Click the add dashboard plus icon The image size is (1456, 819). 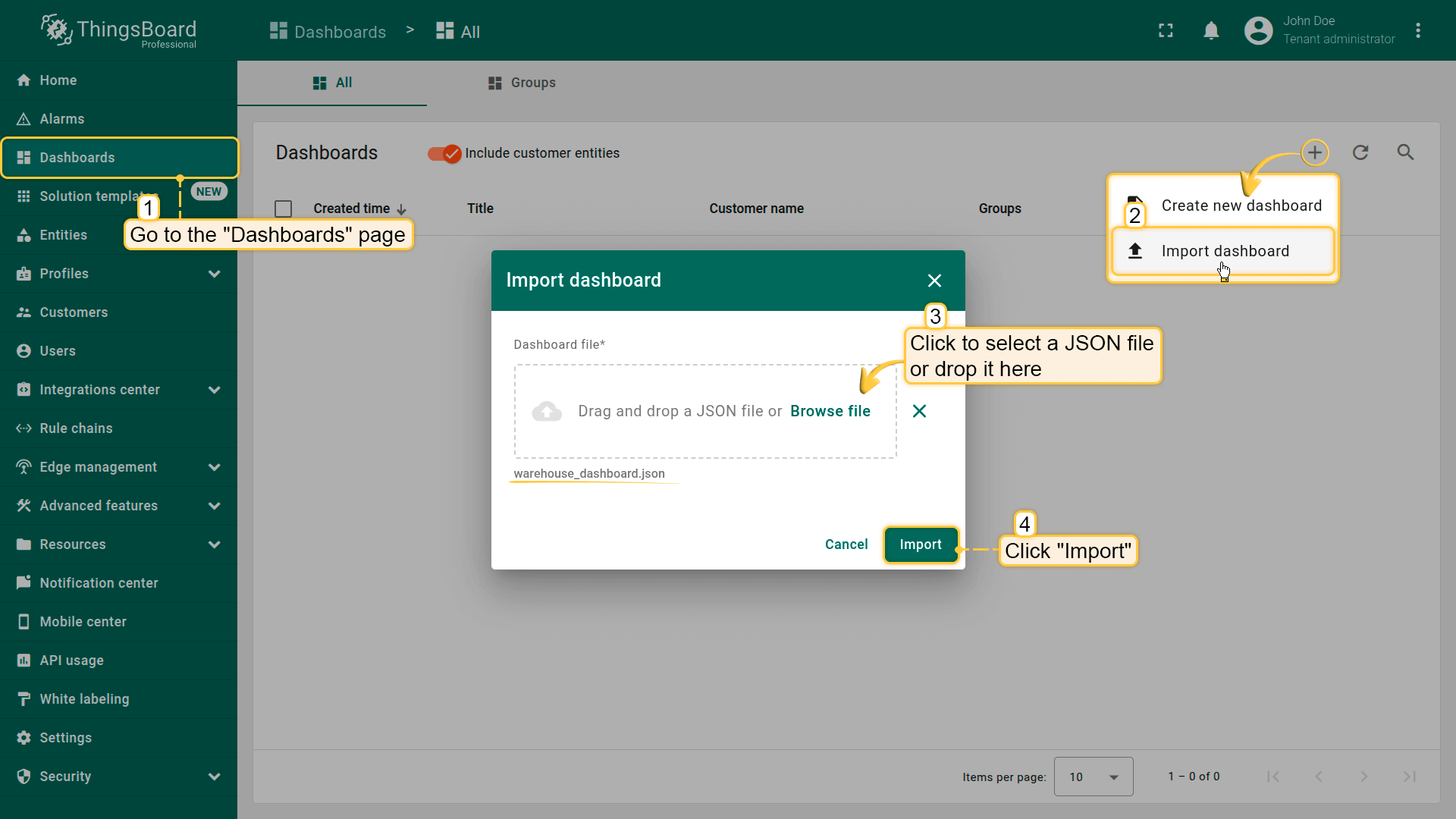[1315, 152]
